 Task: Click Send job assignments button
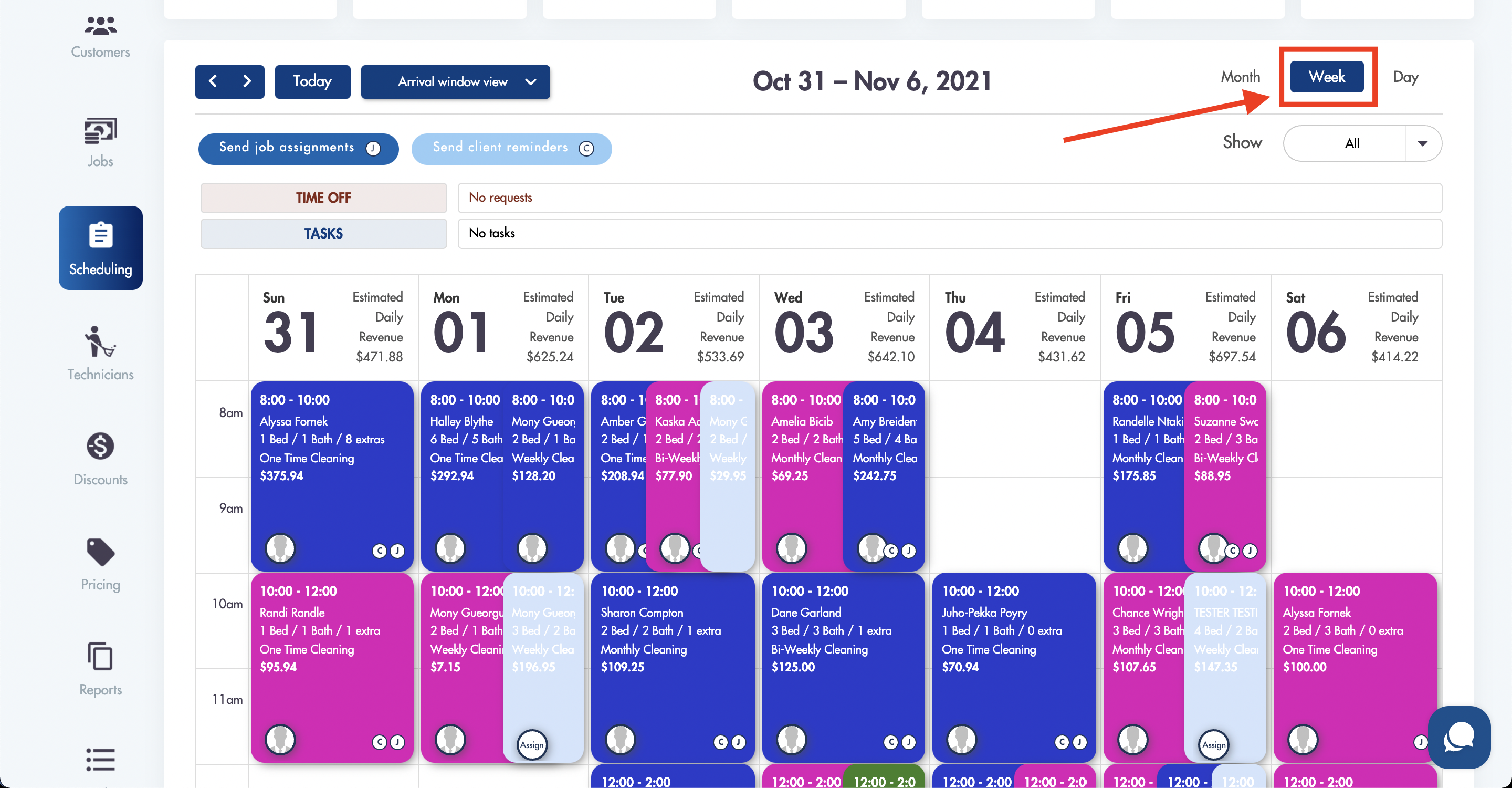pos(298,148)
